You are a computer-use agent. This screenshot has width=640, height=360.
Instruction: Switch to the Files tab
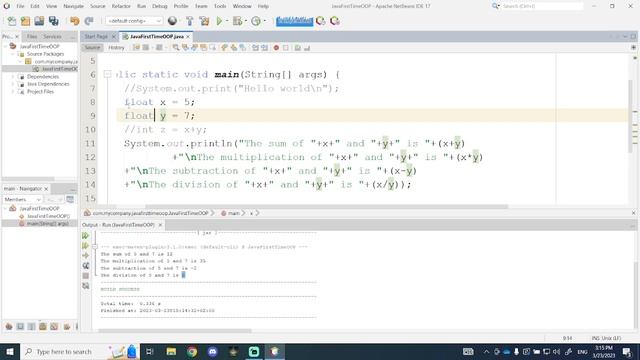pos(32,36)
